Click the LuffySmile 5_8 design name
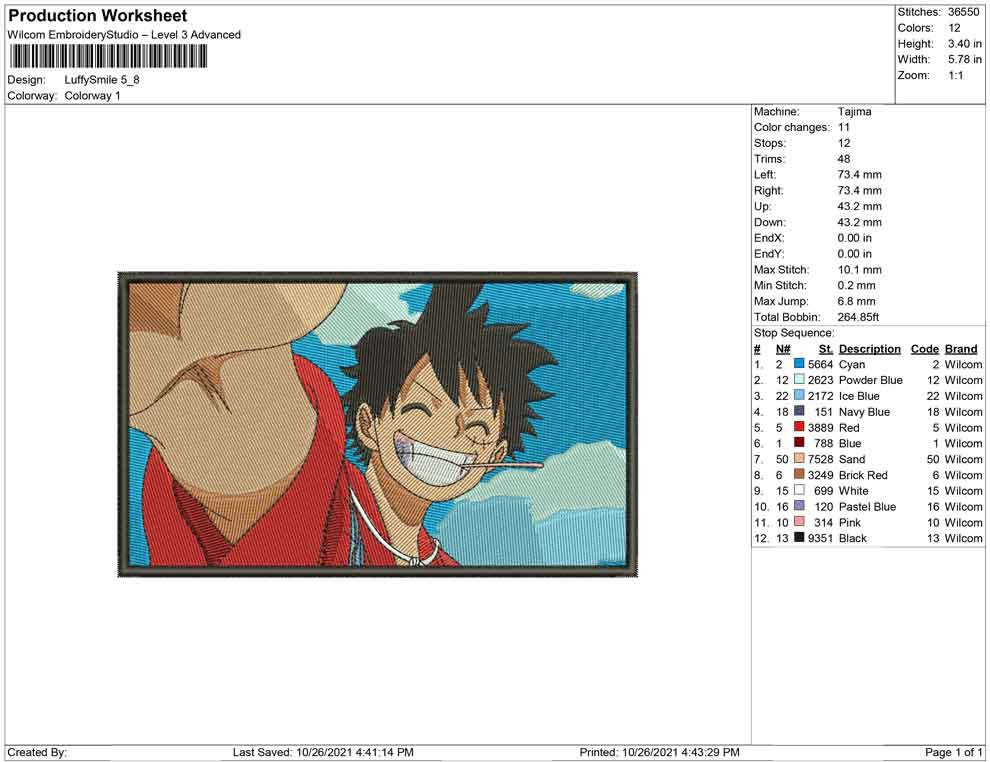Image resolution: width=990 pixels, height=762 pixels. pos(102,80)
